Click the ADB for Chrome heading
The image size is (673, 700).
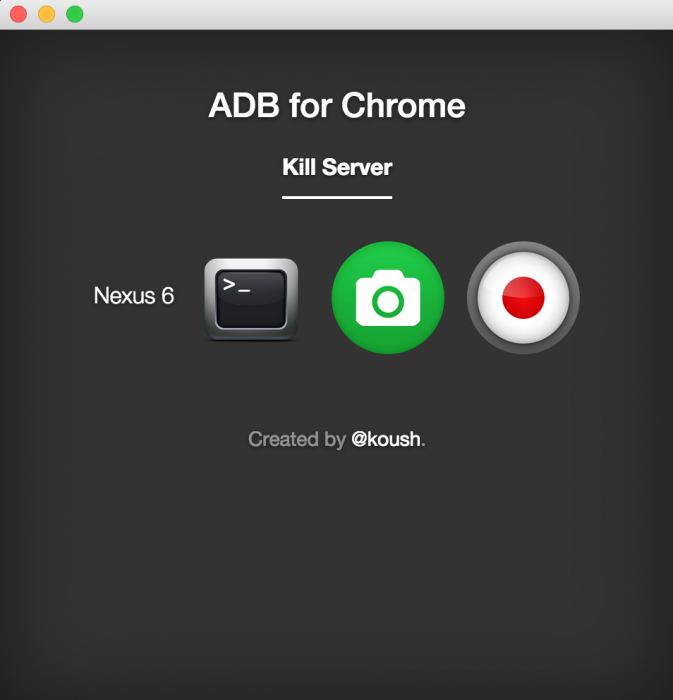coord(337,105)
